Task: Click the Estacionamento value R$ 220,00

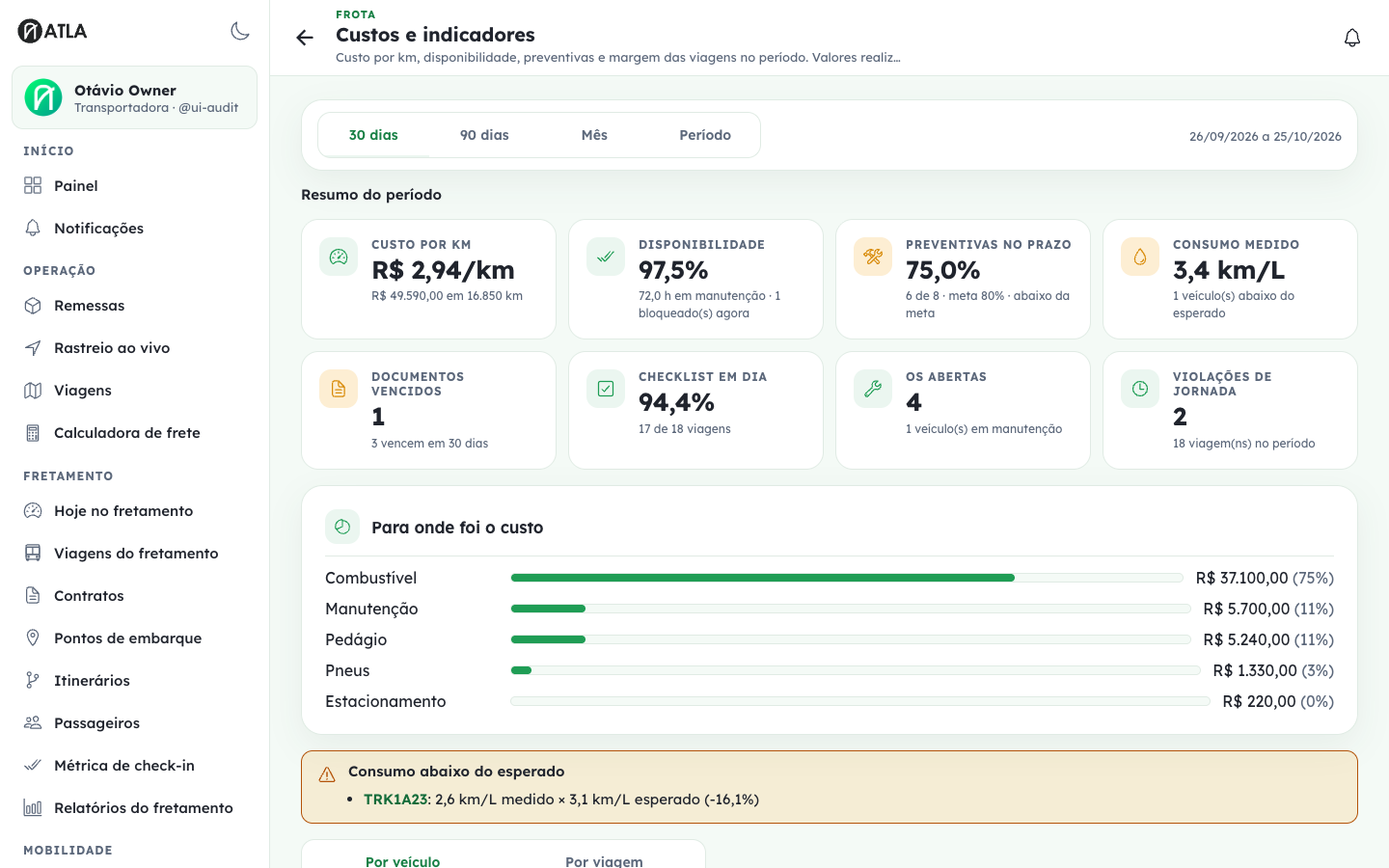Action: click(x=1259, y=701)
